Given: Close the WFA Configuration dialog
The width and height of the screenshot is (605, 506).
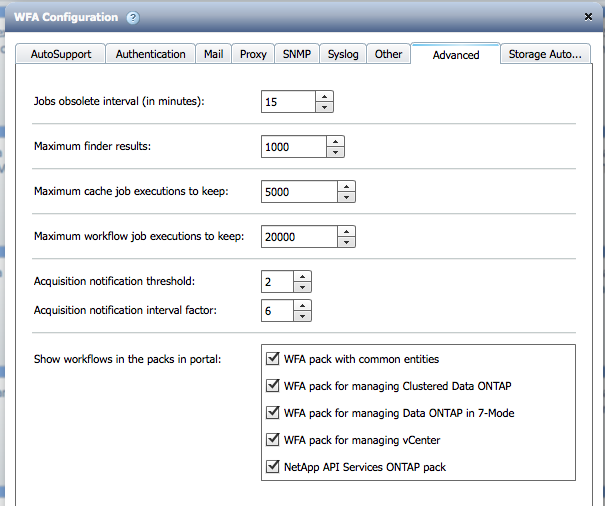Looking at the screenshot, I should 588,17.
